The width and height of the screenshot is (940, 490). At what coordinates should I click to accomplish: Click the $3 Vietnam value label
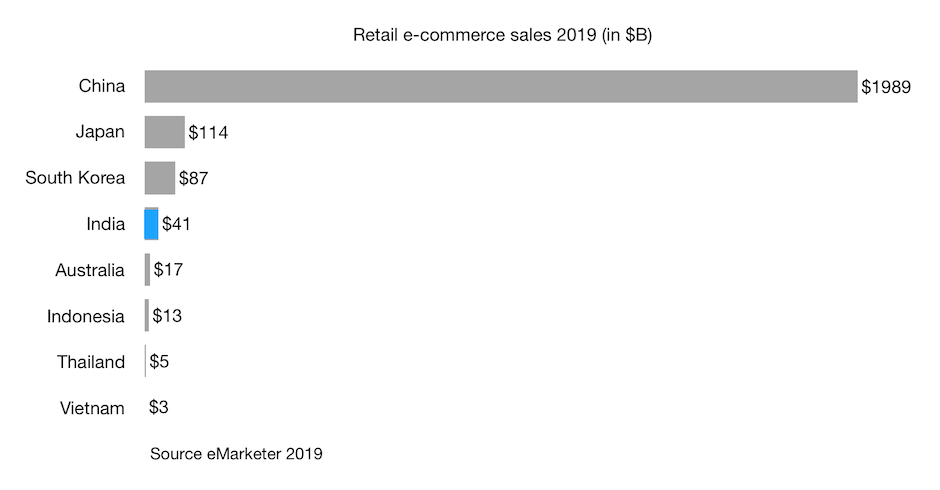coord(158,407)
